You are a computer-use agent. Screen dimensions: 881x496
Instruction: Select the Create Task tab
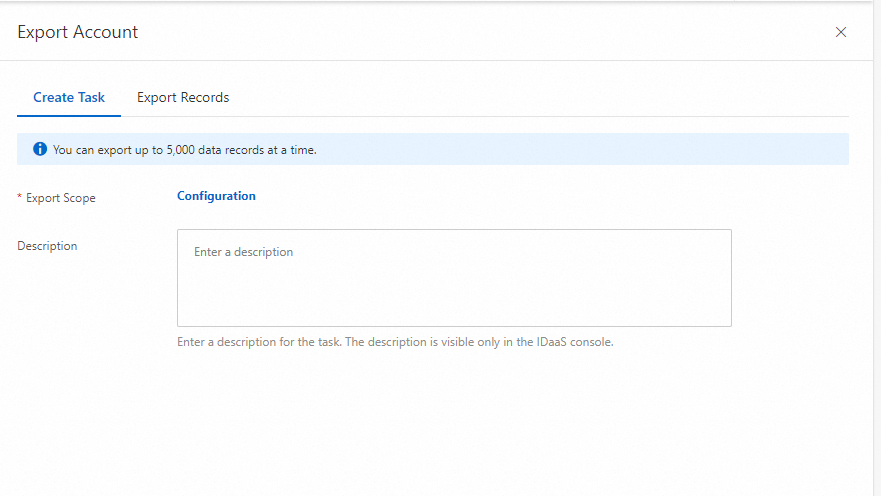click(x=68, y=97)
